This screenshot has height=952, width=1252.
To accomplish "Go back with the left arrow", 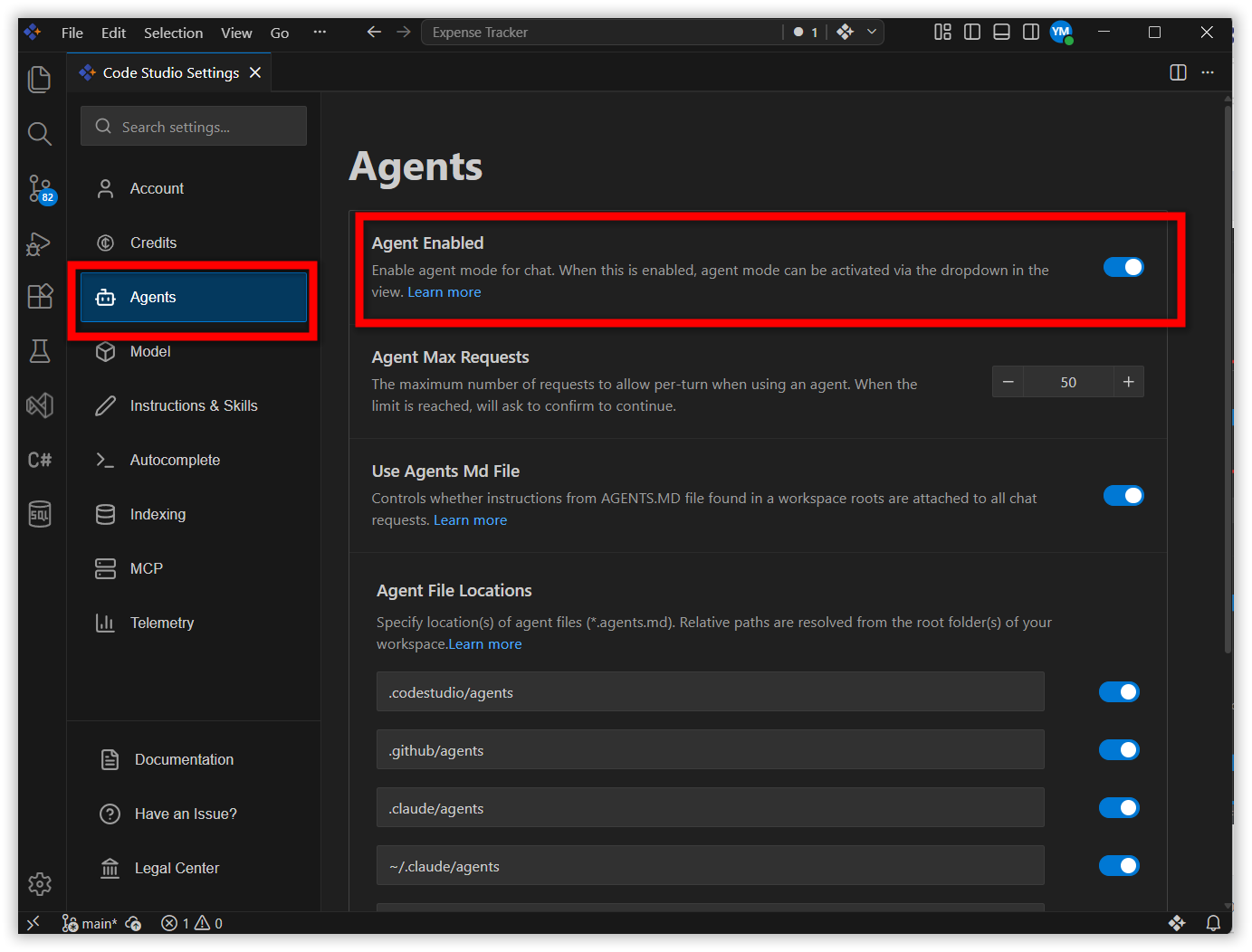I will pos(374,33).
